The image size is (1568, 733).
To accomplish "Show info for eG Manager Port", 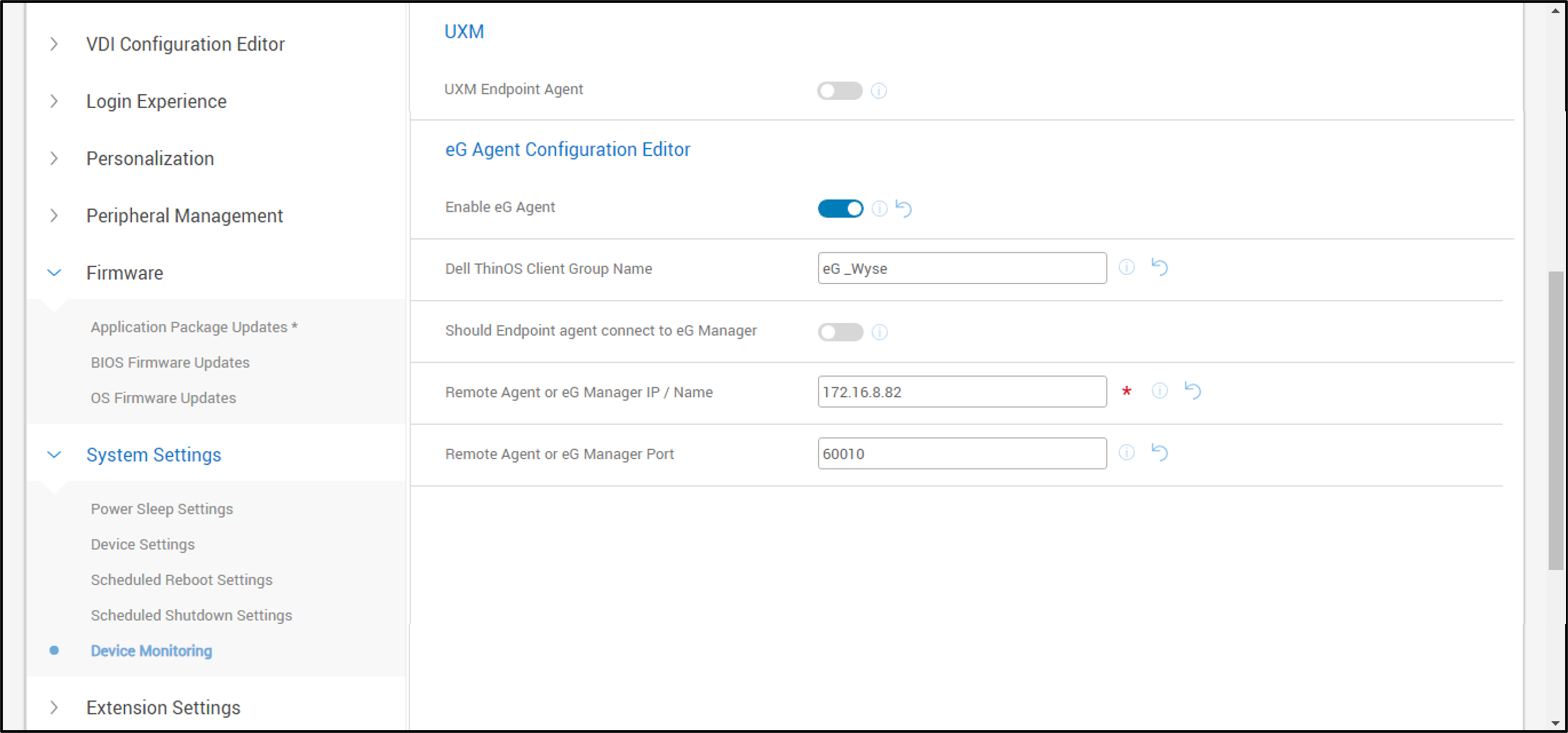I will (1126, 452).
